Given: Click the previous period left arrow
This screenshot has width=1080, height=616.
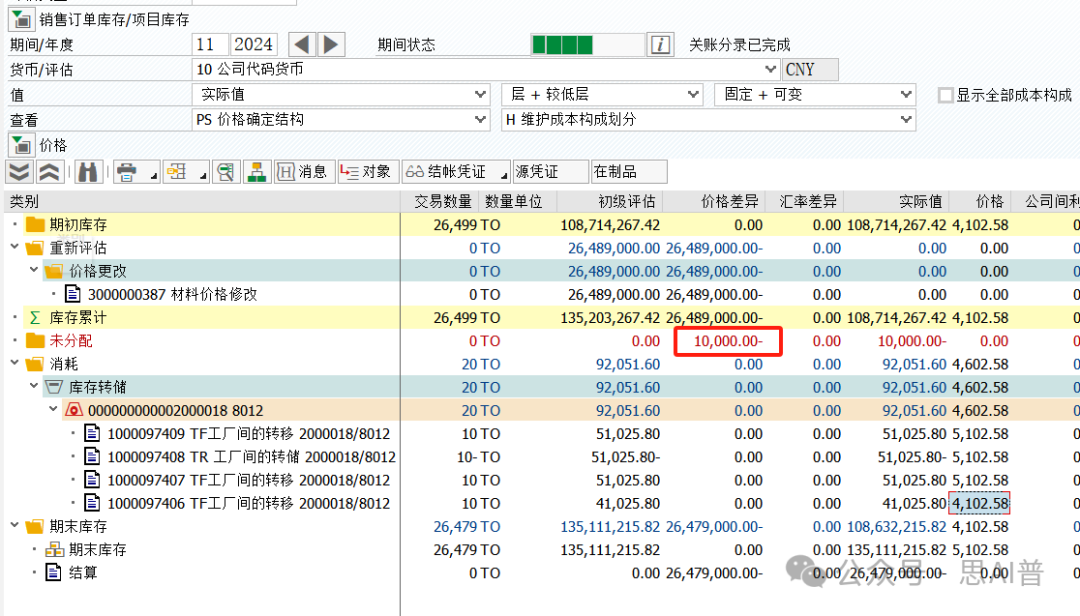Looking at the screenshot, I should coord(301,45).
